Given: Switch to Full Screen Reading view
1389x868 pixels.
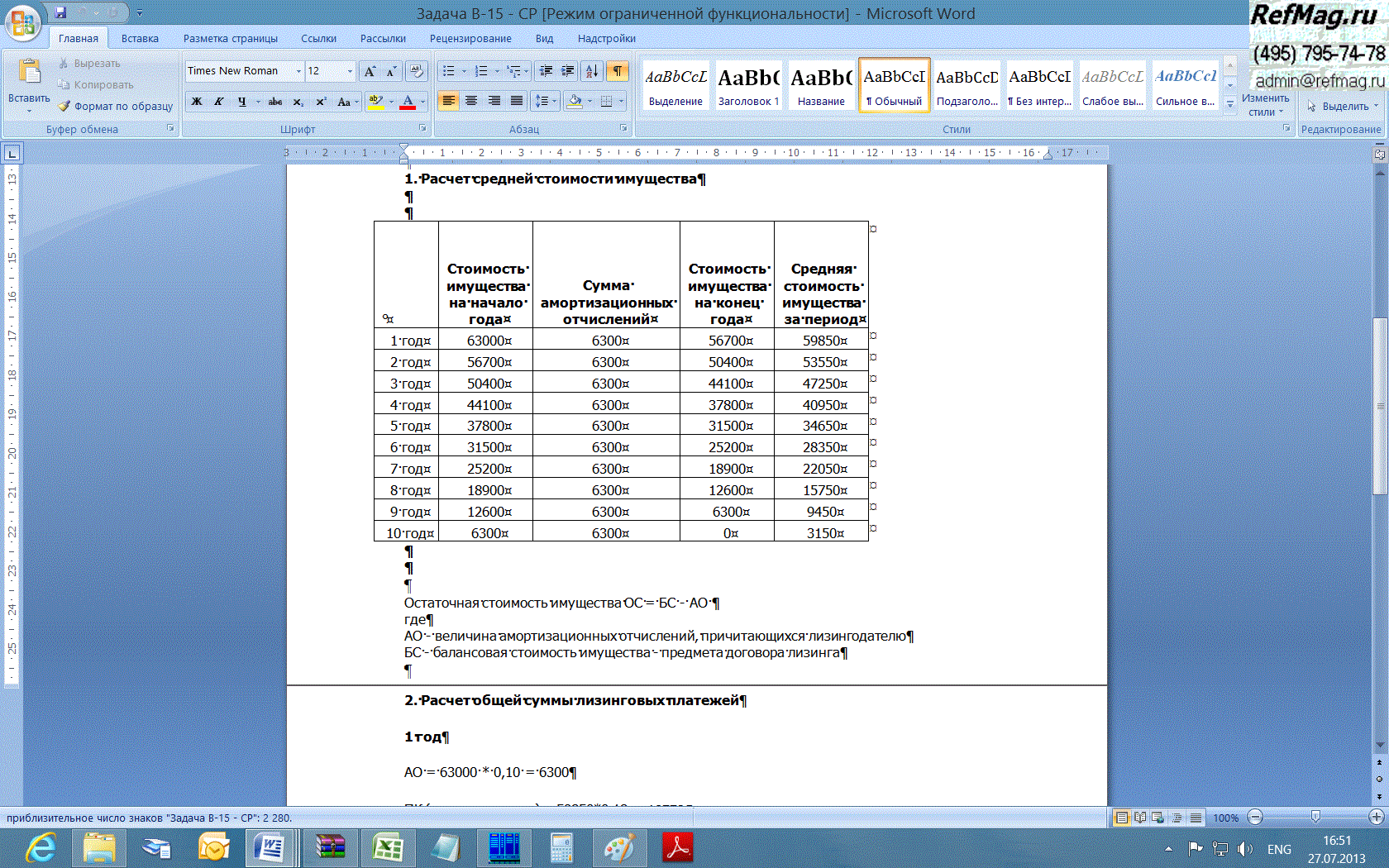Looking at the screenshot, I should point(1140,818).
